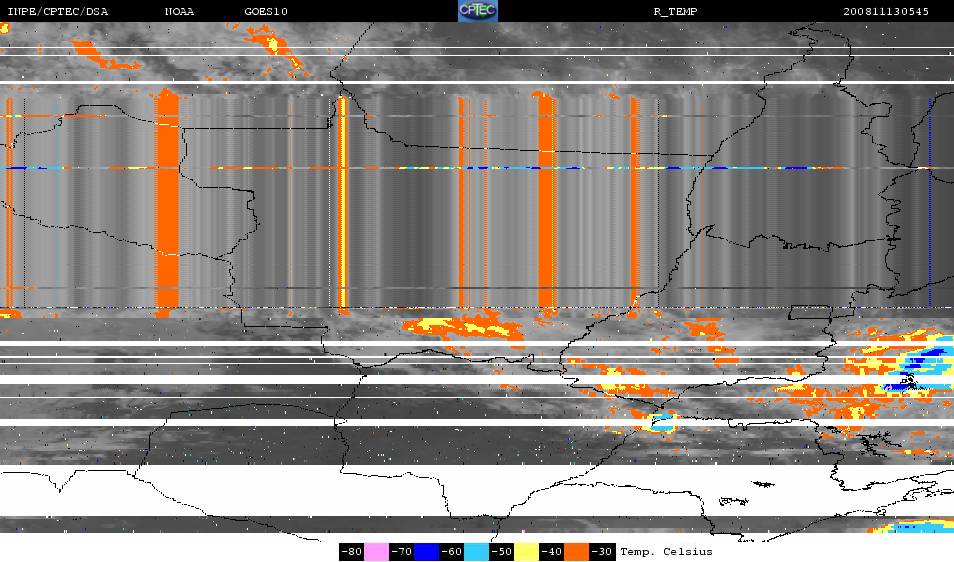Image resolution: width=954 pixels, height=562 pixels.
Task: Click the -80 legend value
Action: tap(352, 552)
